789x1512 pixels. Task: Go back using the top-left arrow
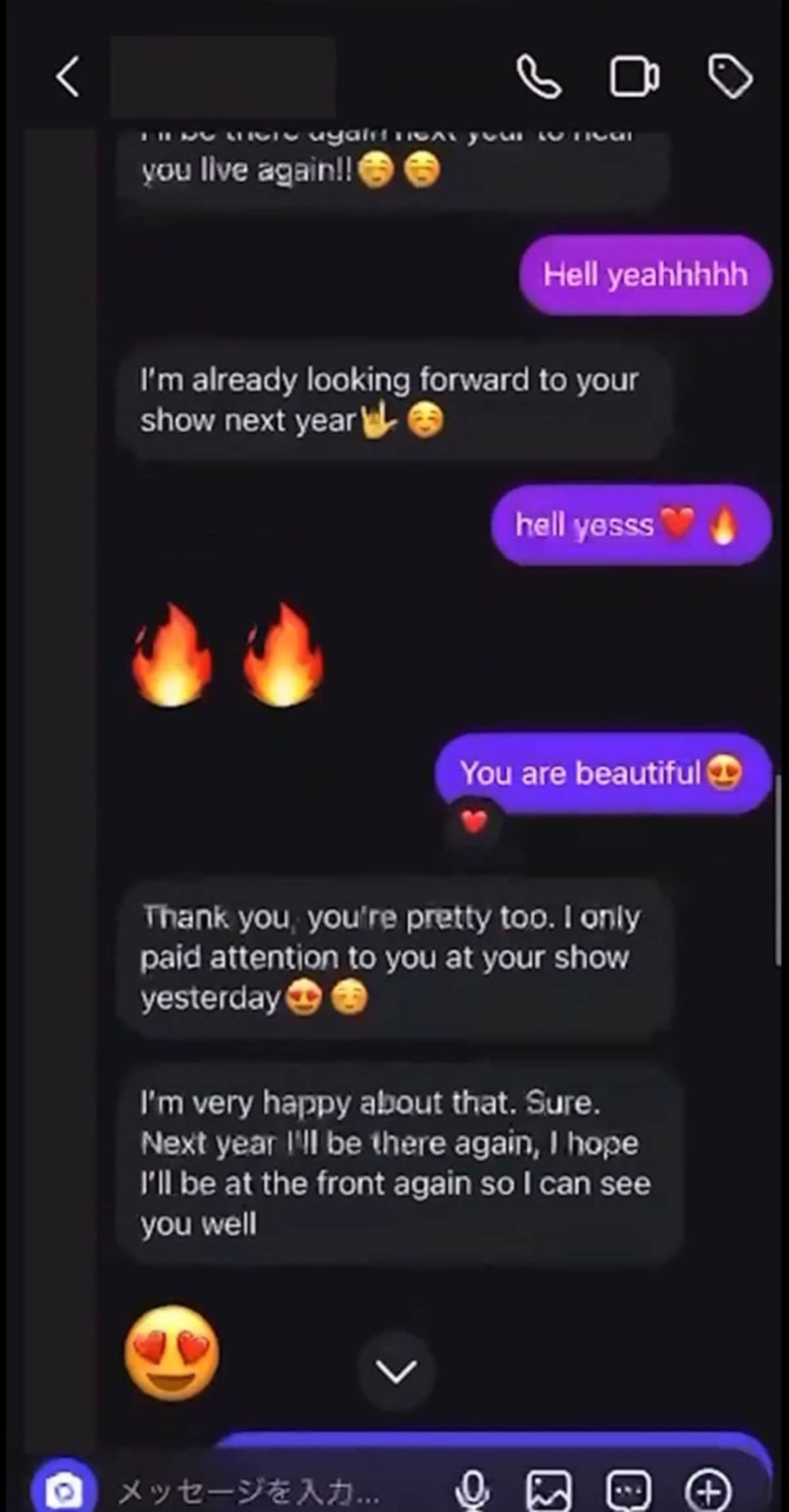click(68, 77)
